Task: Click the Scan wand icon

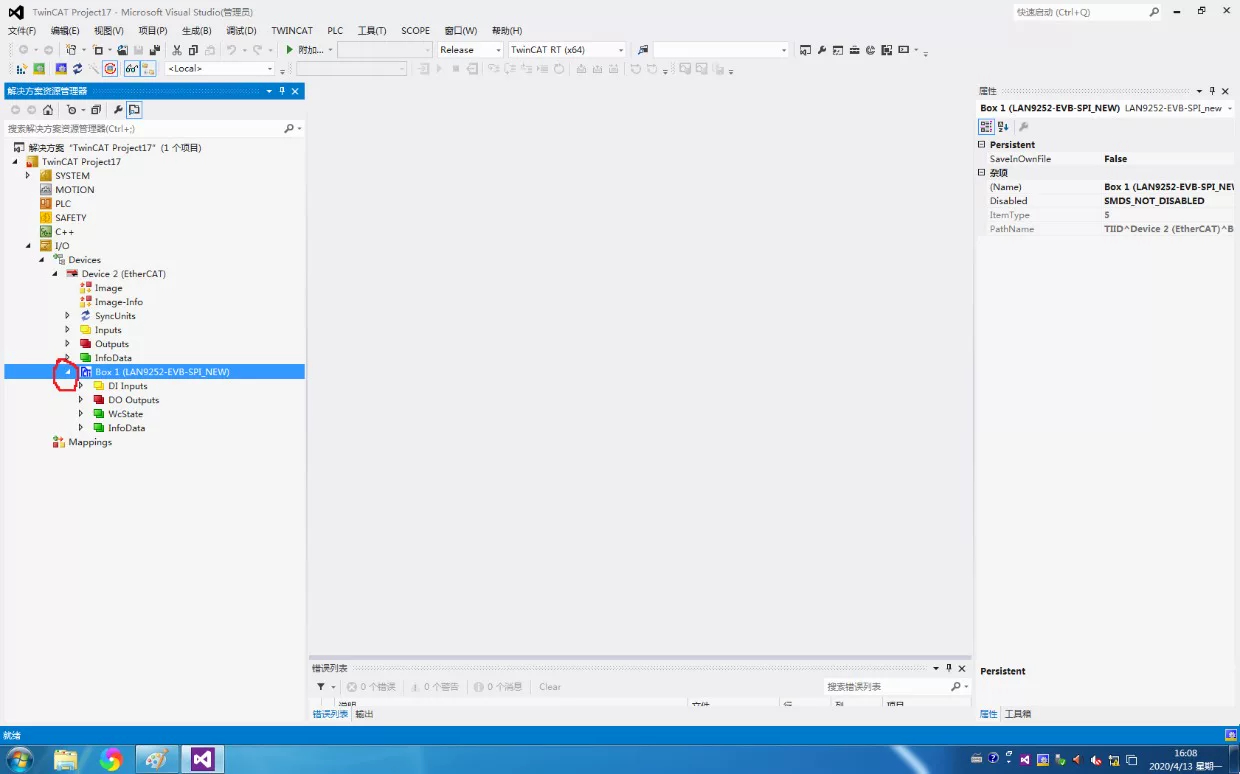Action: pos(93,69)
